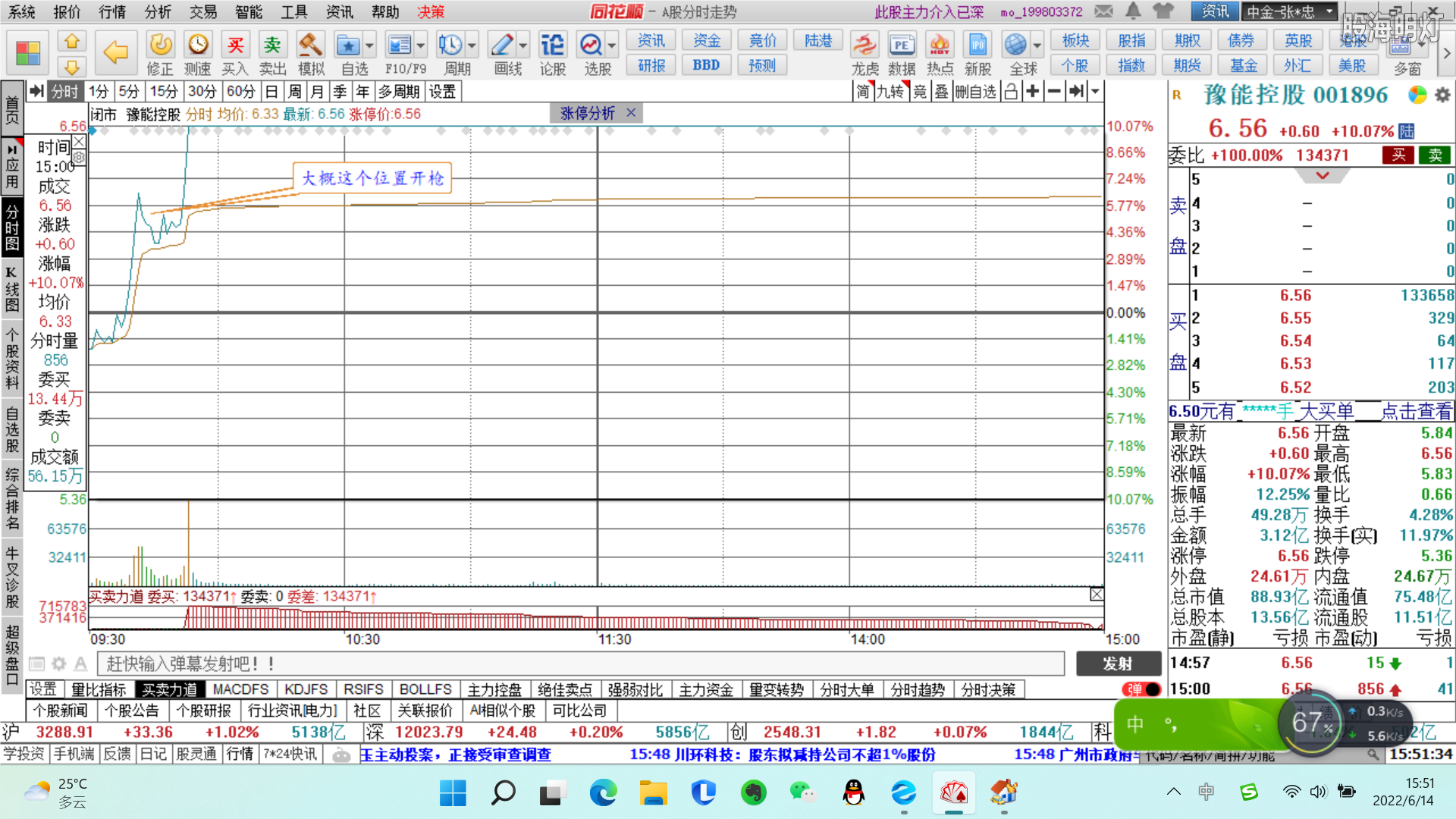Expand the F10/F9 dropdown arrow

pos(421,45)
